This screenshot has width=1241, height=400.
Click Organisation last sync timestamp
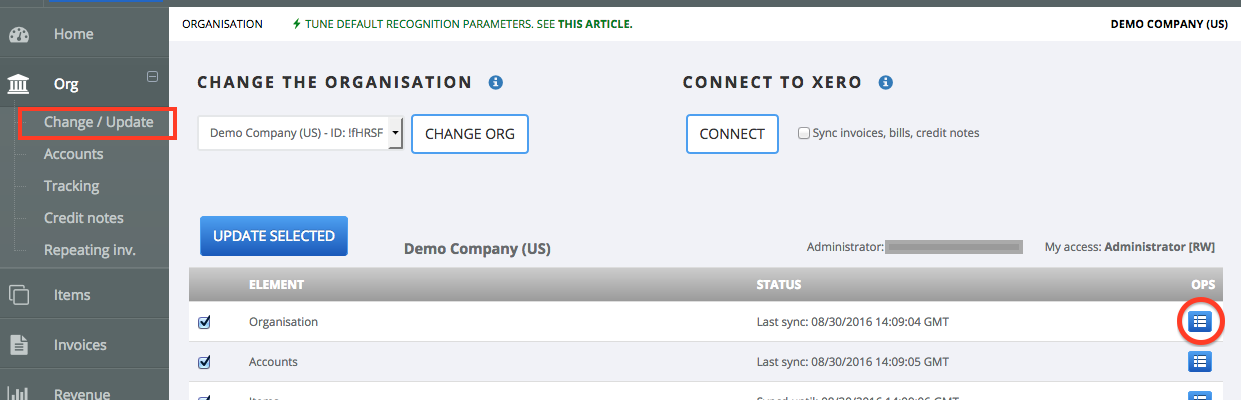[x=853, y=322]
